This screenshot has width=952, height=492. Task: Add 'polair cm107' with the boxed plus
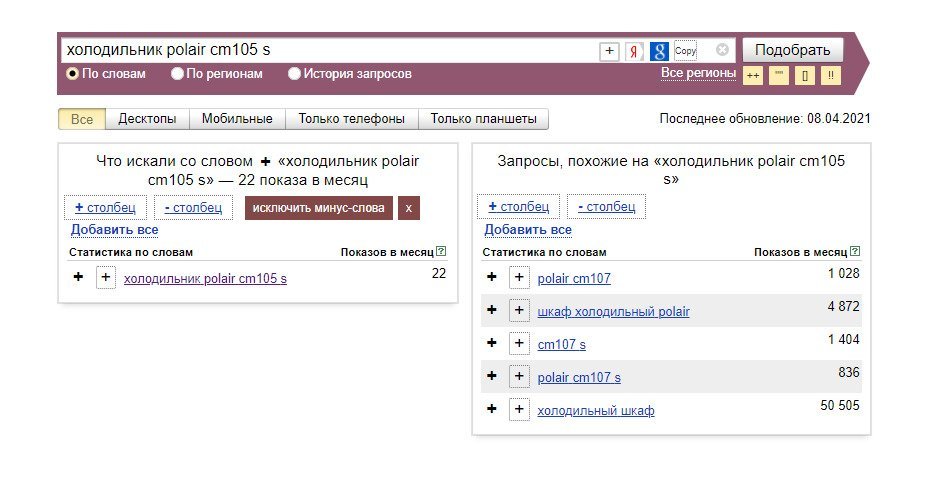(x=519, y=278)
